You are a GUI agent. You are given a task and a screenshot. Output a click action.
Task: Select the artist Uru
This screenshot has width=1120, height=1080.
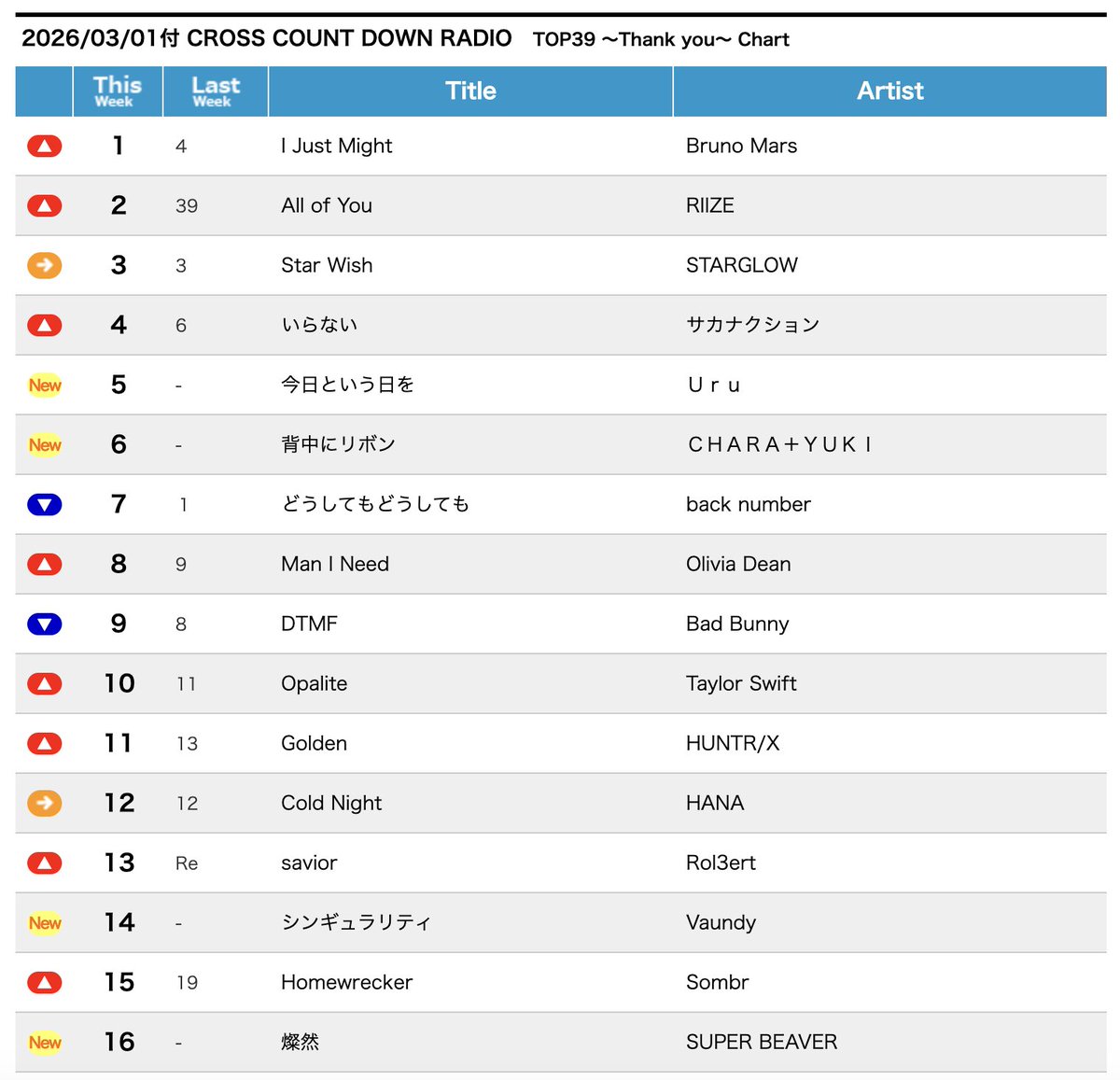click(x=714, y=385)
